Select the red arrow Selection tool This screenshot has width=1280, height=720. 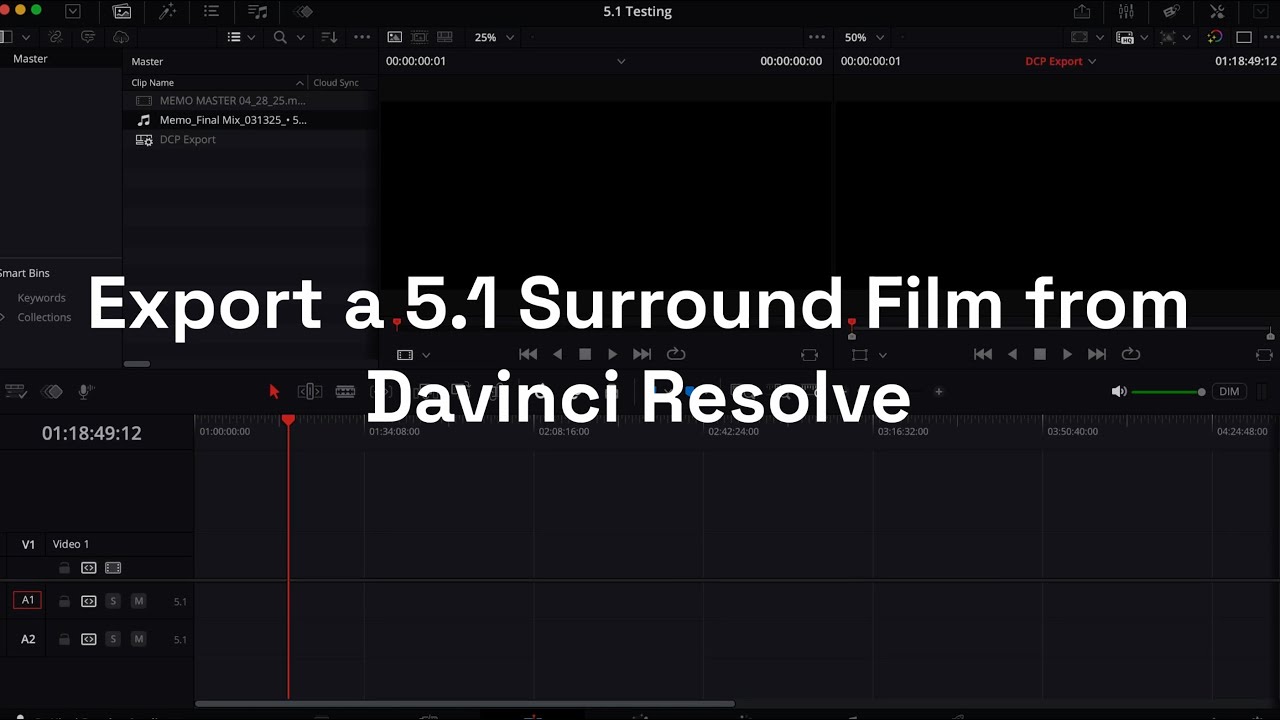click(274, 392)
